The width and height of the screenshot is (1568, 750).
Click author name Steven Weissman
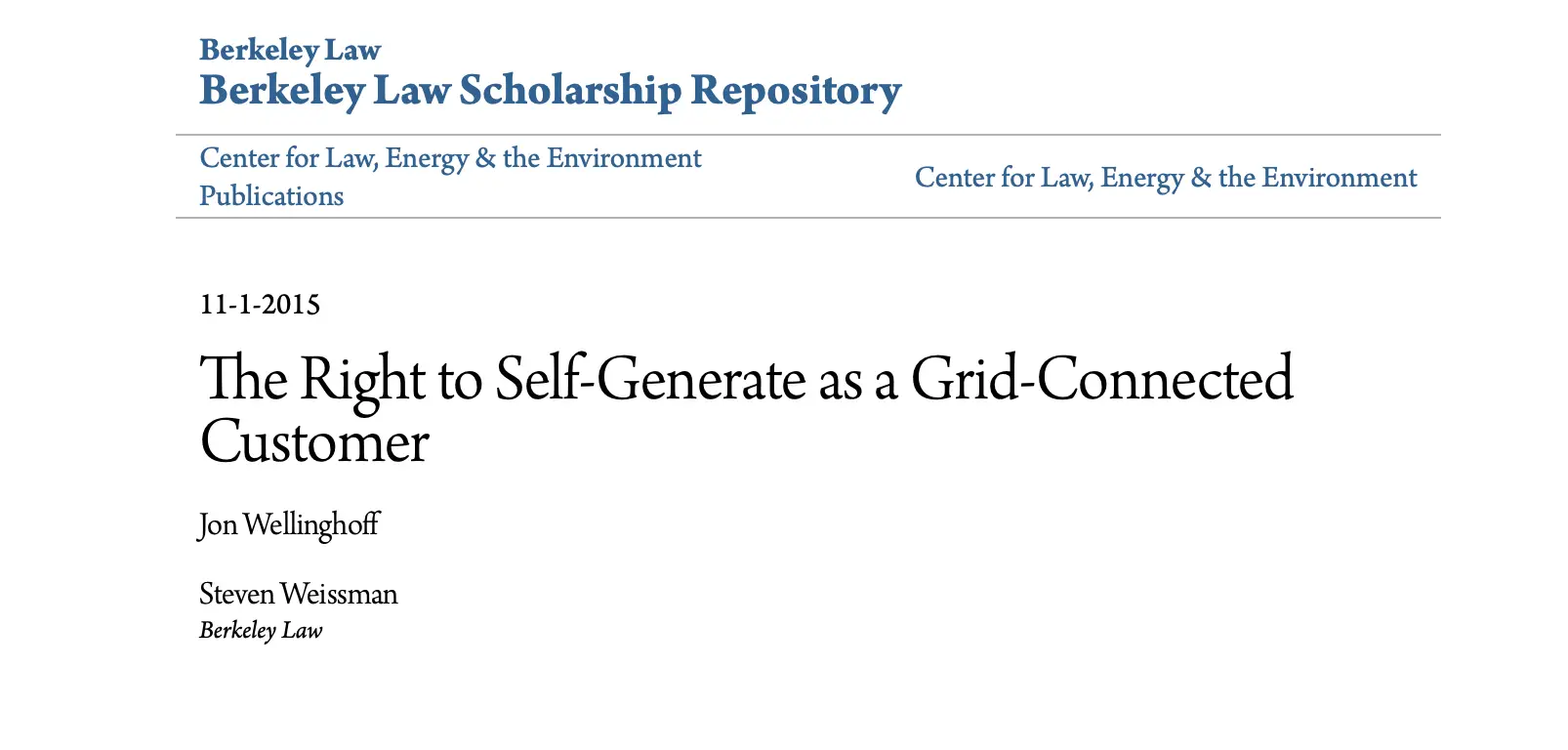pos(298,594)
